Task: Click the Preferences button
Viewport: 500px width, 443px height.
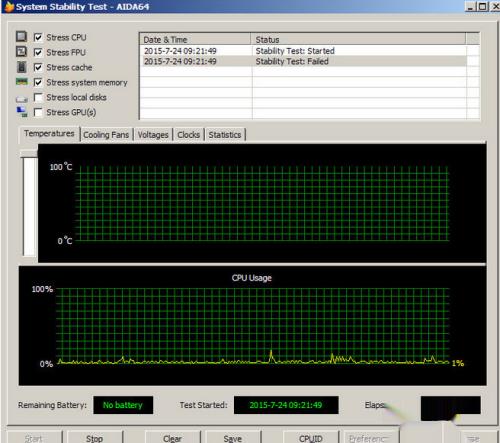Action: 370,438
